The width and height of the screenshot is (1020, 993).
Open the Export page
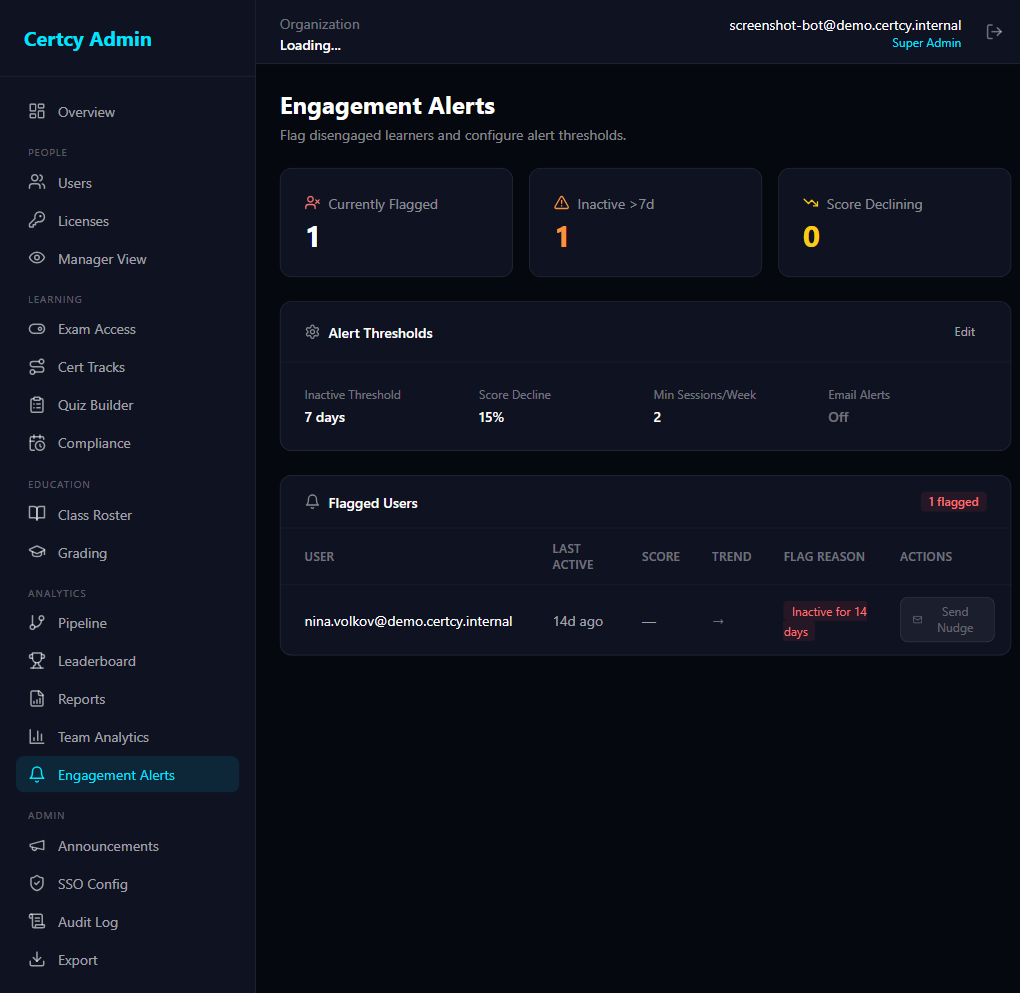pyautogui.click(x=128, y=960)
